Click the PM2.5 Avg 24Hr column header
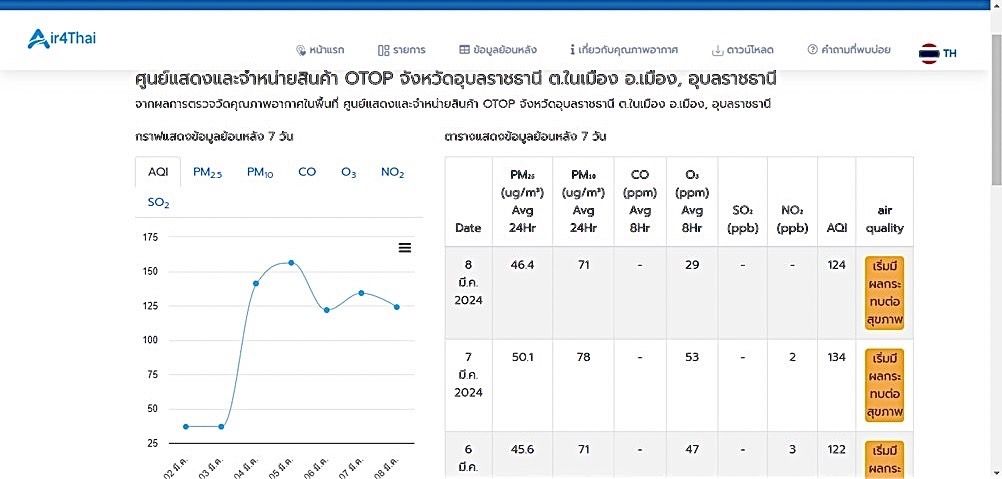Image resolution: width=1002 pixels, height=479 pixels. pos(522,201)
